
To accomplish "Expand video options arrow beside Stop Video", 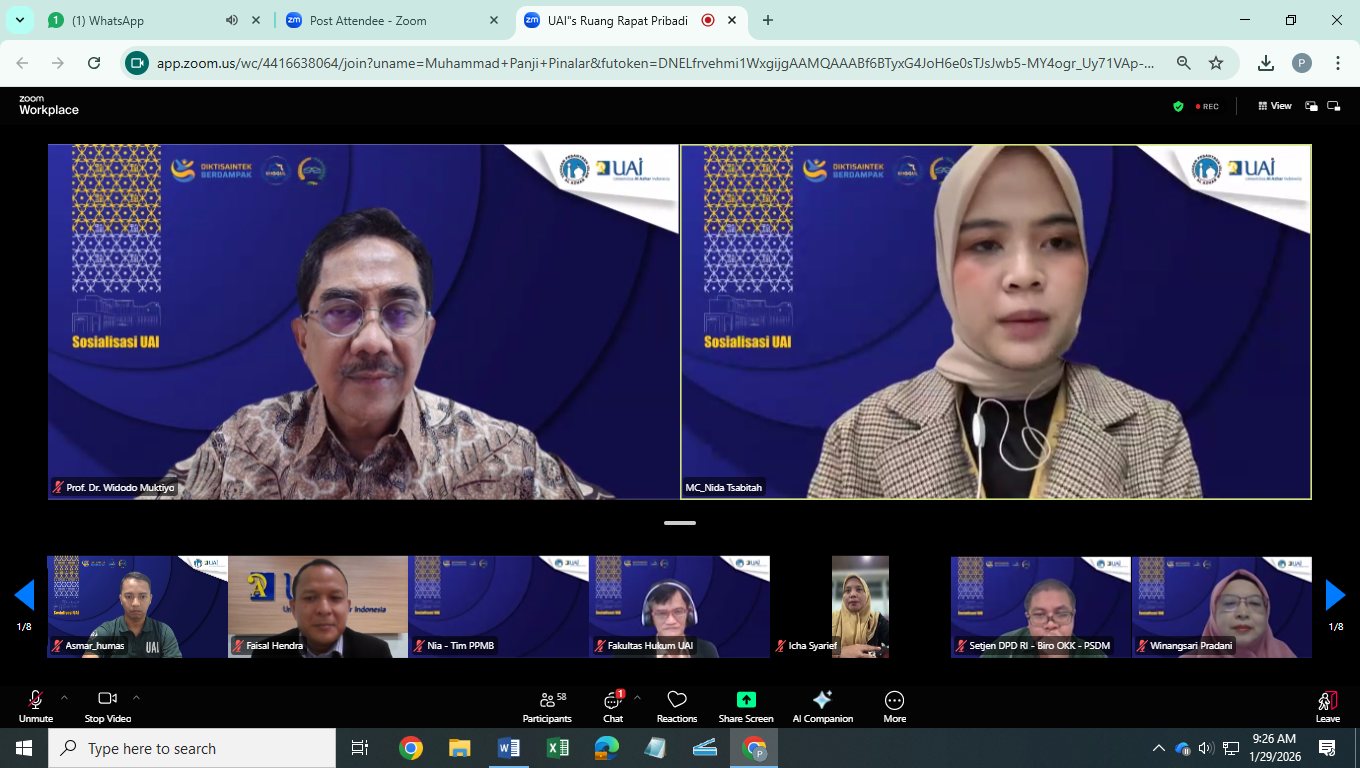I will [x=136, y=697].
